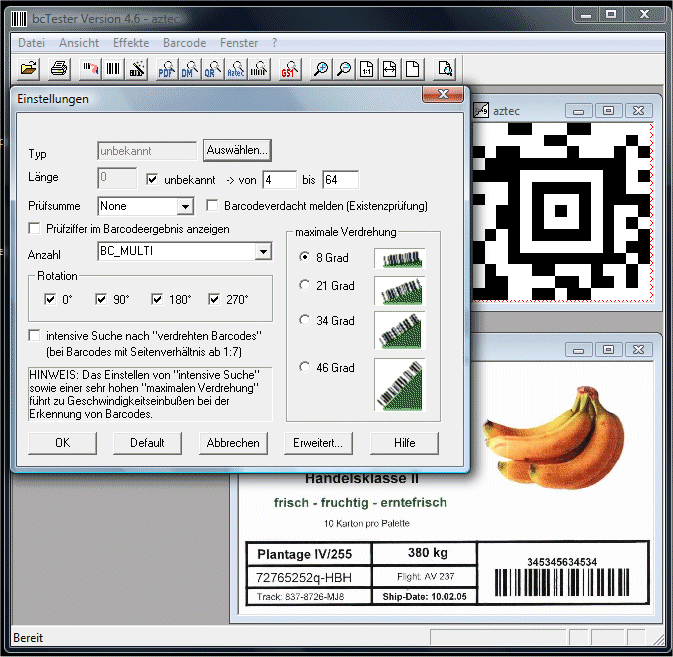
Task: Click the banana picture in label window
Action: [x=554, y=438]
